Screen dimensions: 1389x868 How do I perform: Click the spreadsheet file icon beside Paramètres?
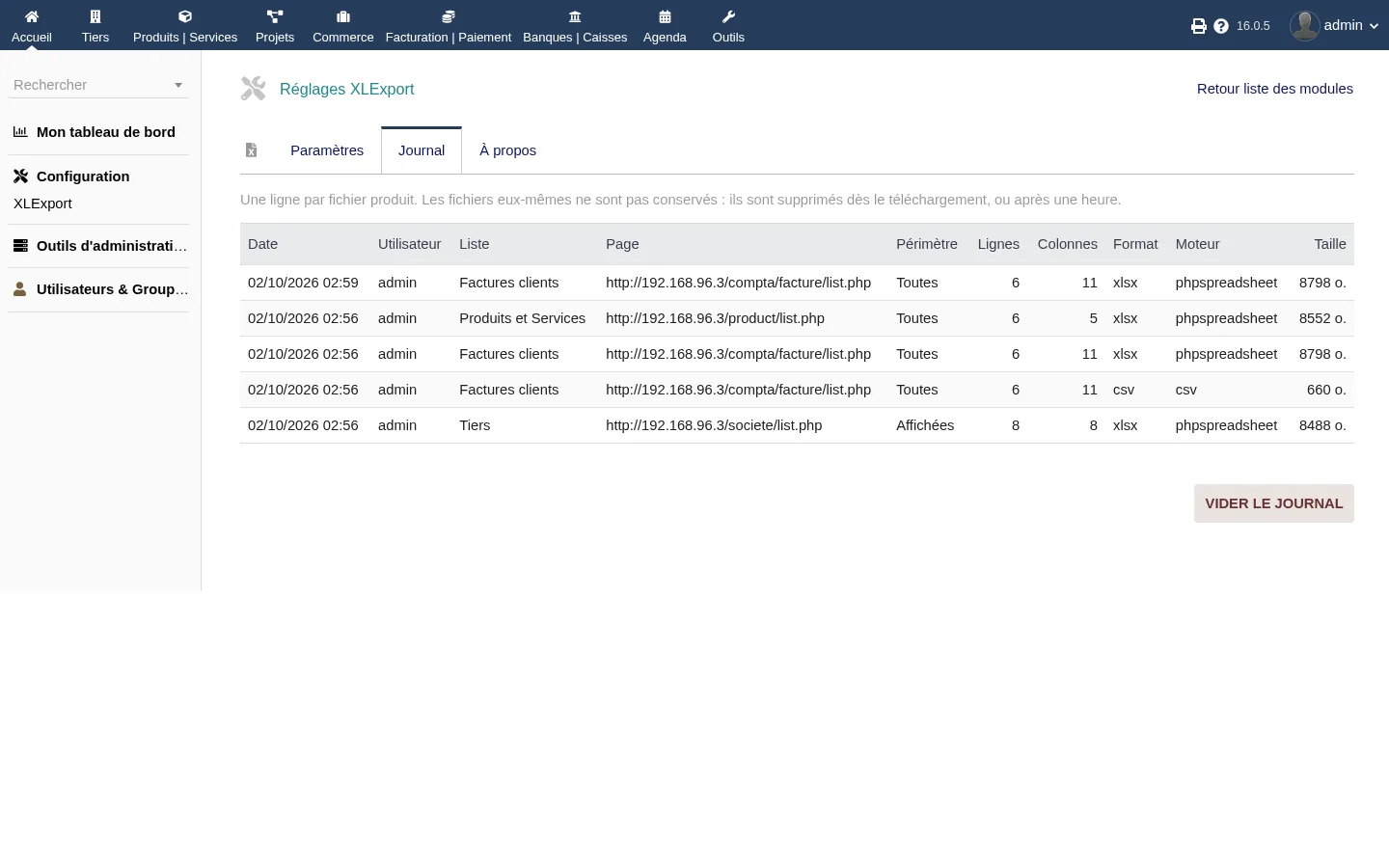click(x=252, y=150)
